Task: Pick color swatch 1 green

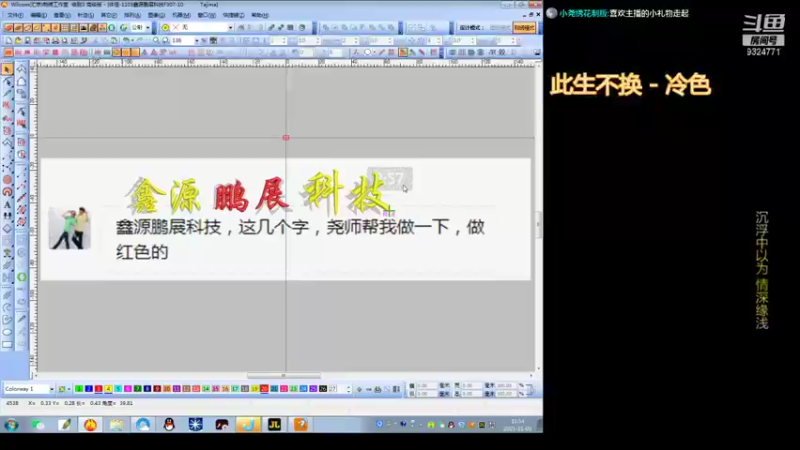Action: (79, 389)
